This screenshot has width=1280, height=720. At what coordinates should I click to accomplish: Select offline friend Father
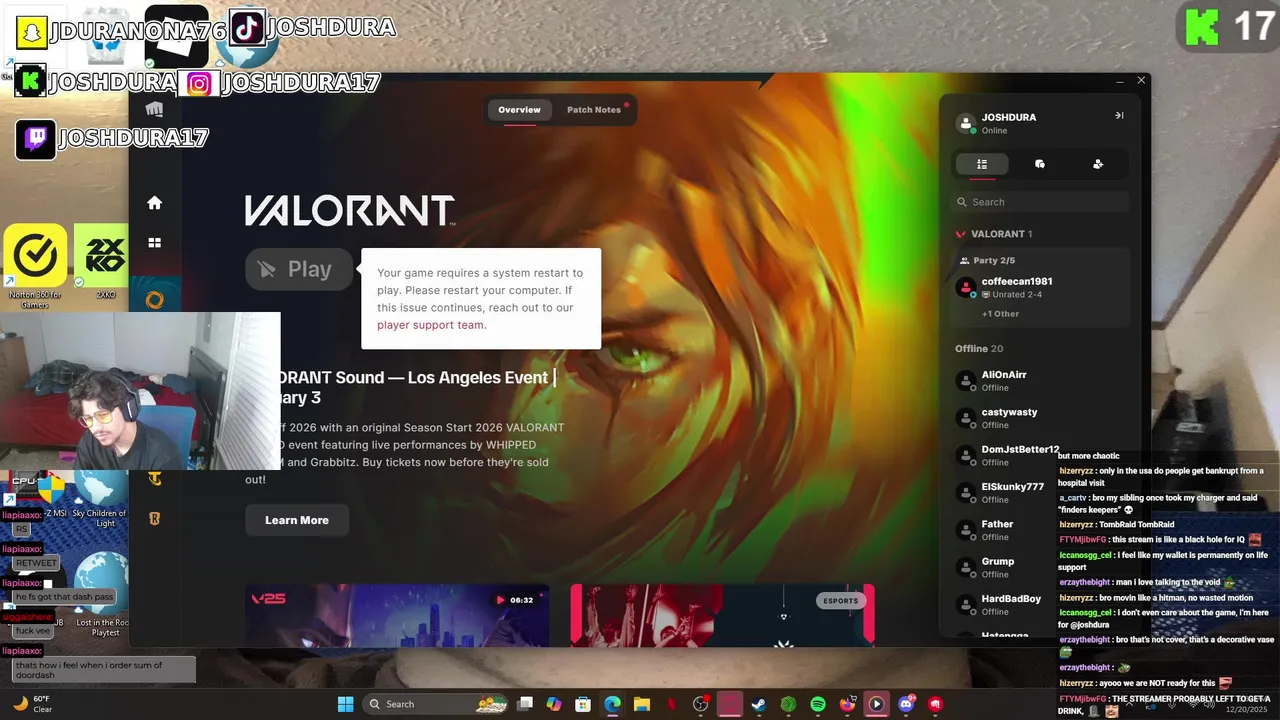pyautogui.click(x=1040, y=530)
